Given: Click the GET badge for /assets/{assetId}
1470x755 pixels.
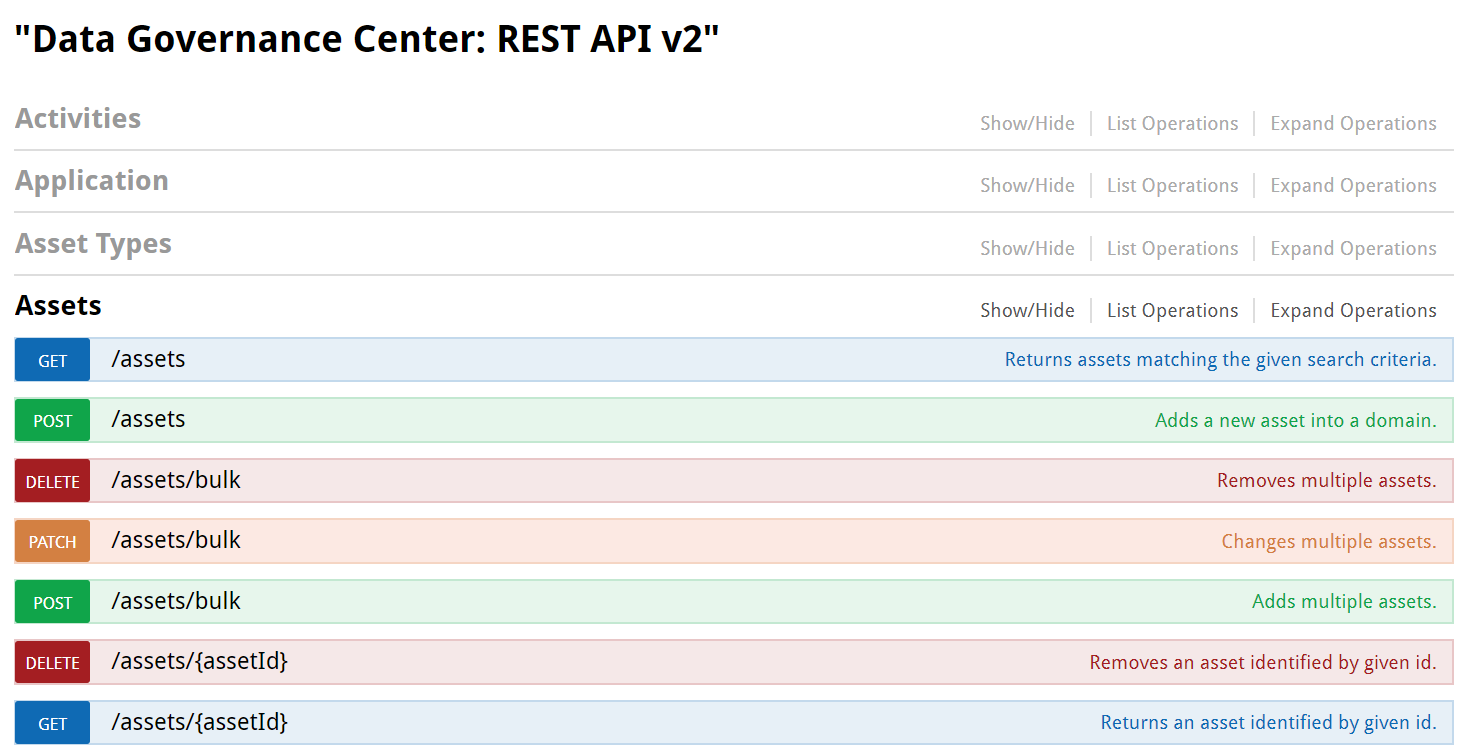Looking at the screenshot, I should pos(52,723).
